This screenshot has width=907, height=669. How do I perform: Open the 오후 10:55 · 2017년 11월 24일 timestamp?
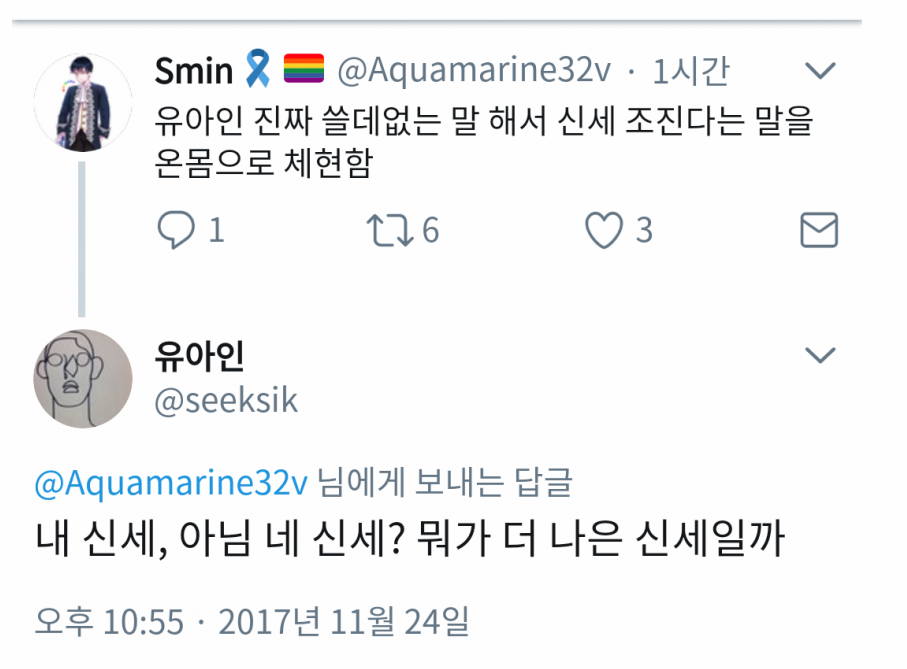[251, 622]
